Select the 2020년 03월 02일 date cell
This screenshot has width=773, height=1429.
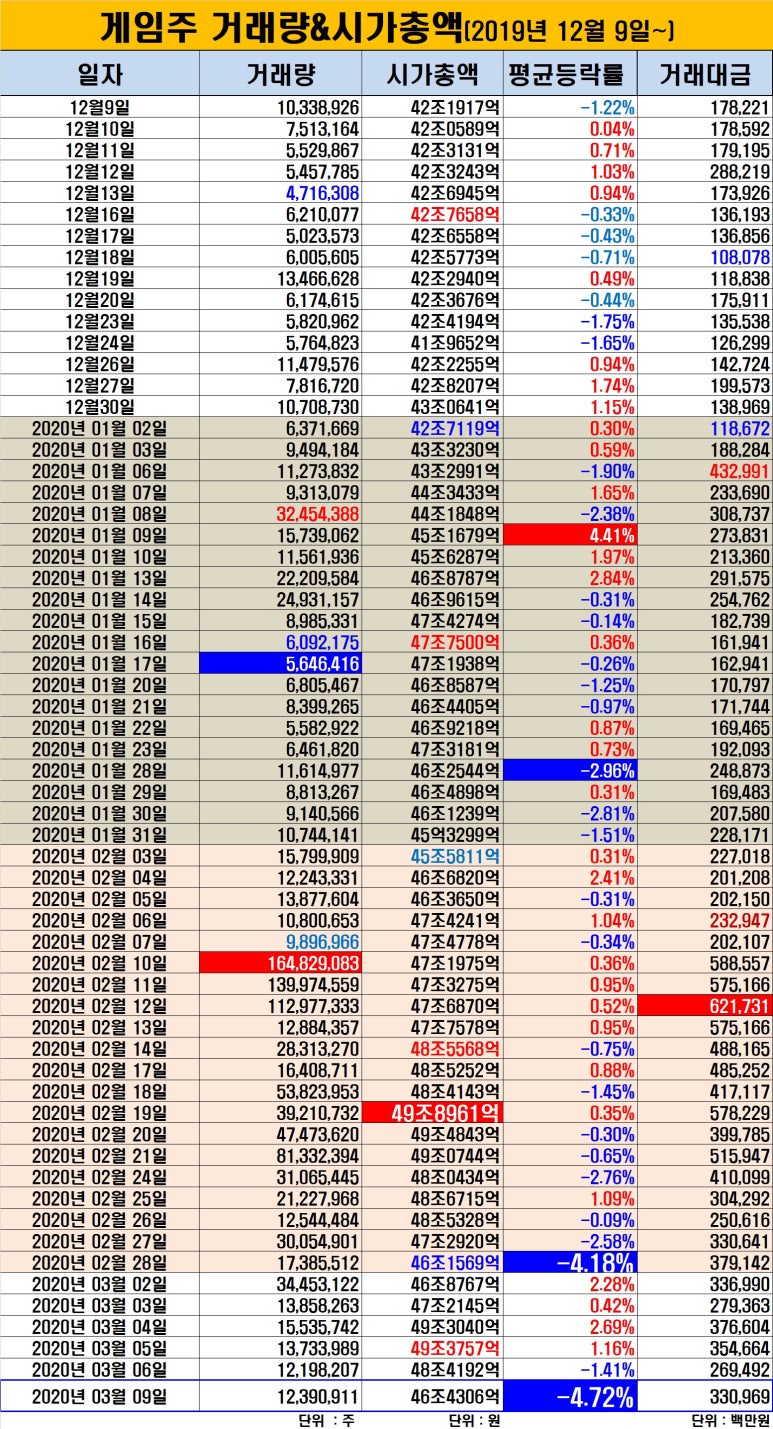pos(100,1283)
